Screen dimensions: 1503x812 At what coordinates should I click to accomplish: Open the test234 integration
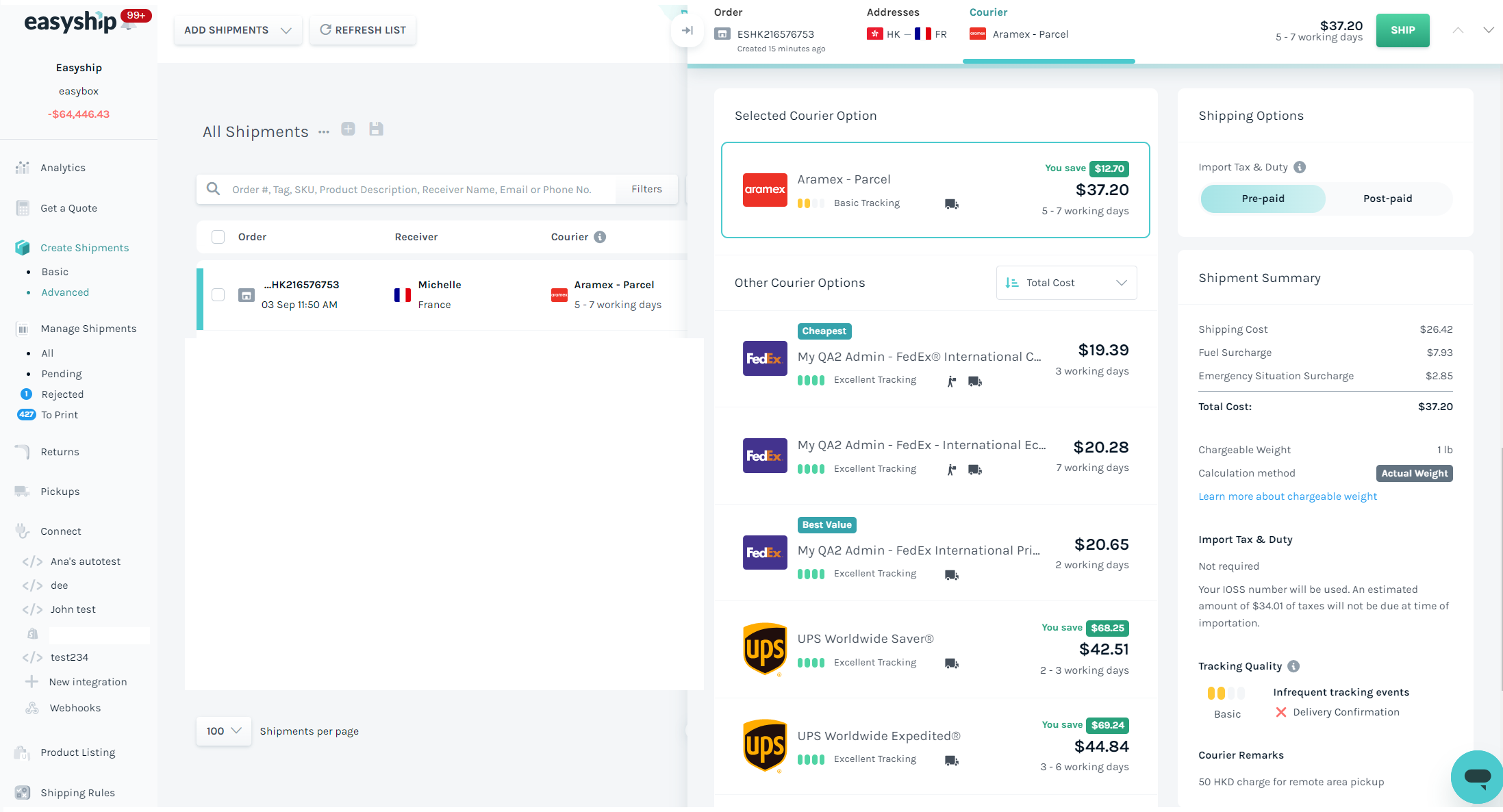click(x=69, y=657)
